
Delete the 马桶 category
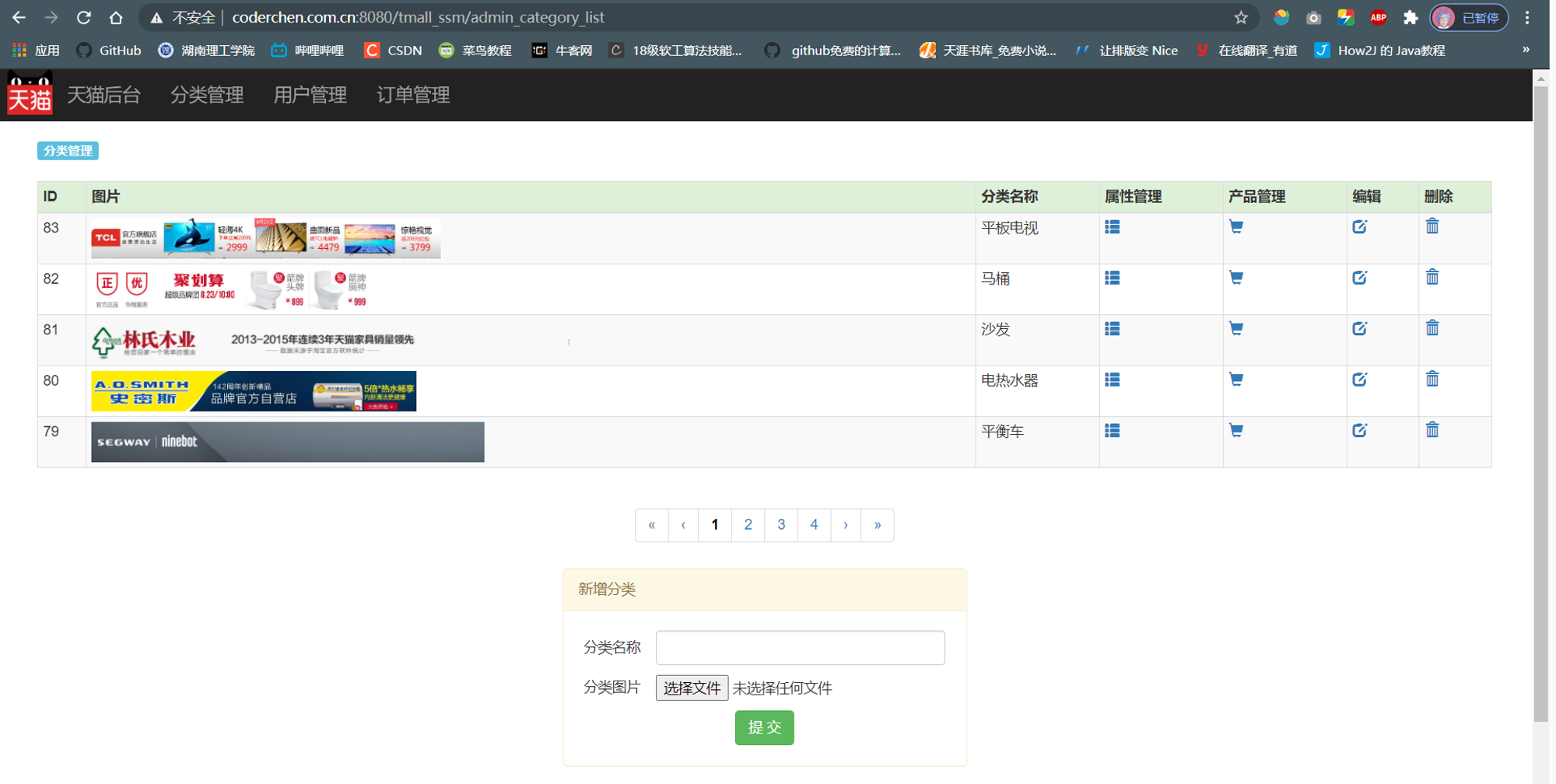point(1432,277)
